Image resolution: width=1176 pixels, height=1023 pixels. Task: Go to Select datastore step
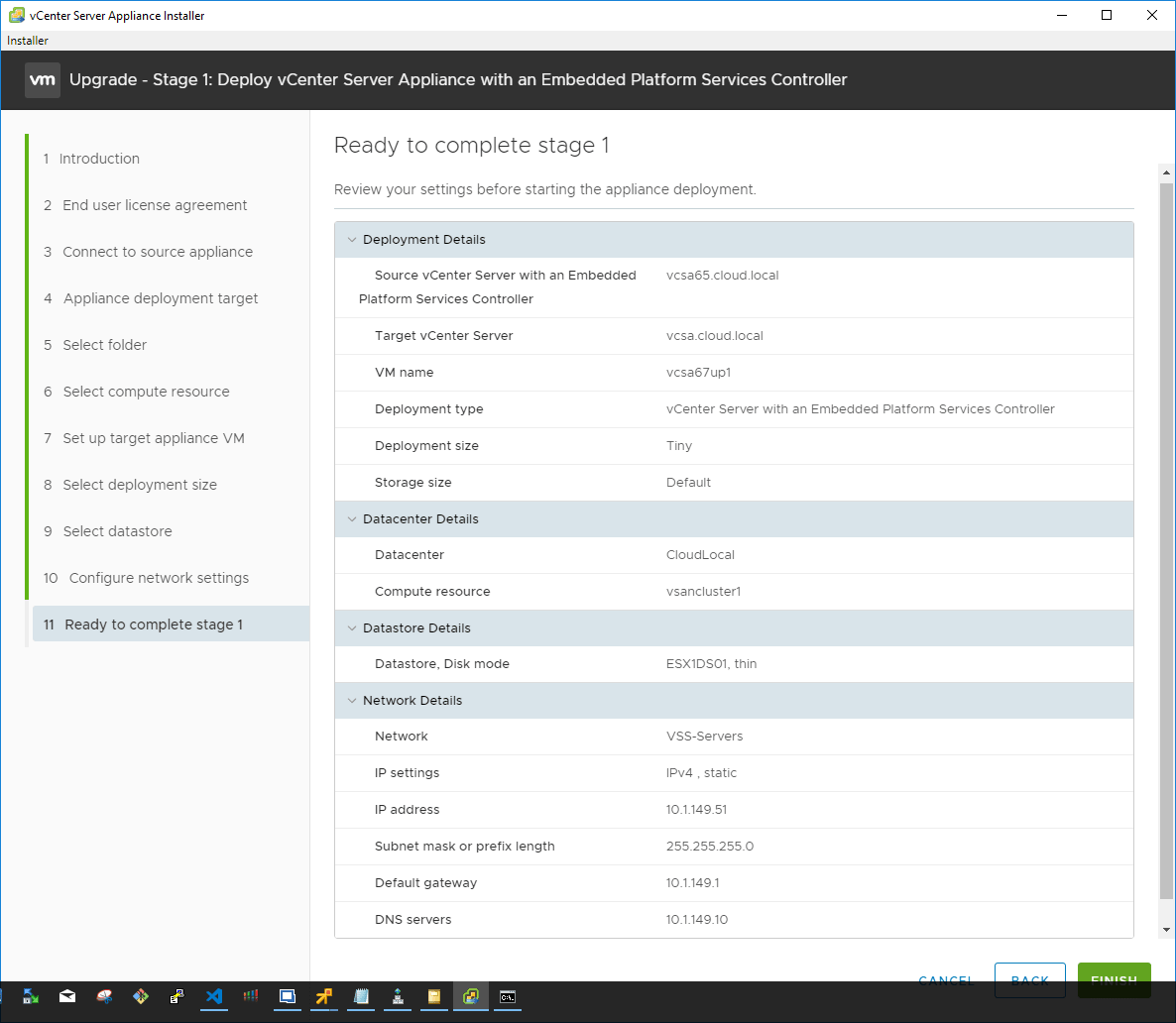click(108, 531)
